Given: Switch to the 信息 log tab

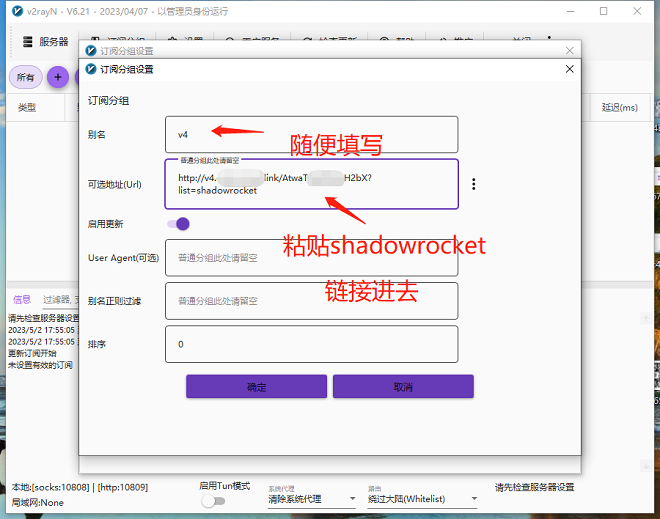Looking at the screenshot, I should tap(22, 300).
